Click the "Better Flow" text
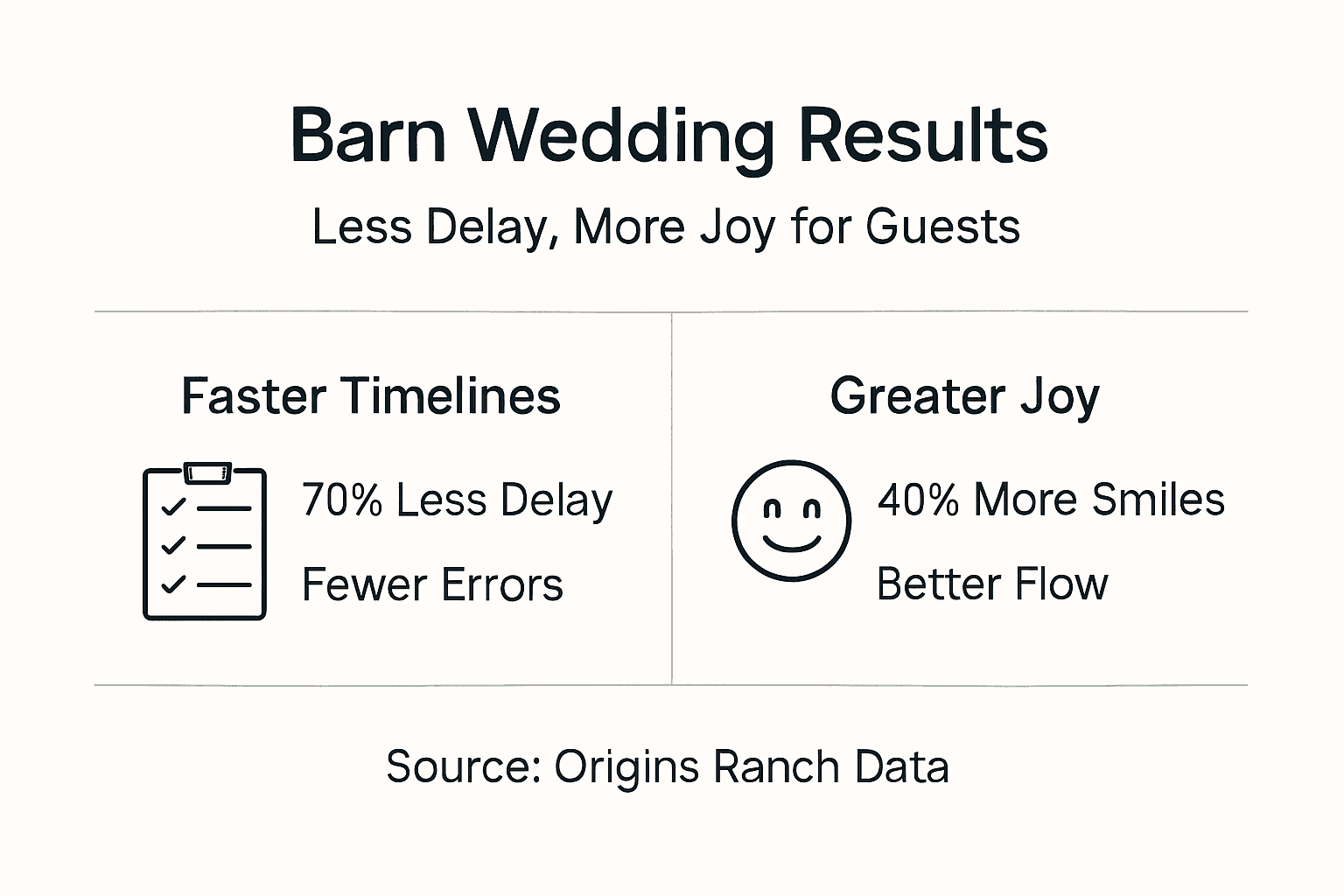Viewport: 1344px width, 896px height. (x=992, y=584)
